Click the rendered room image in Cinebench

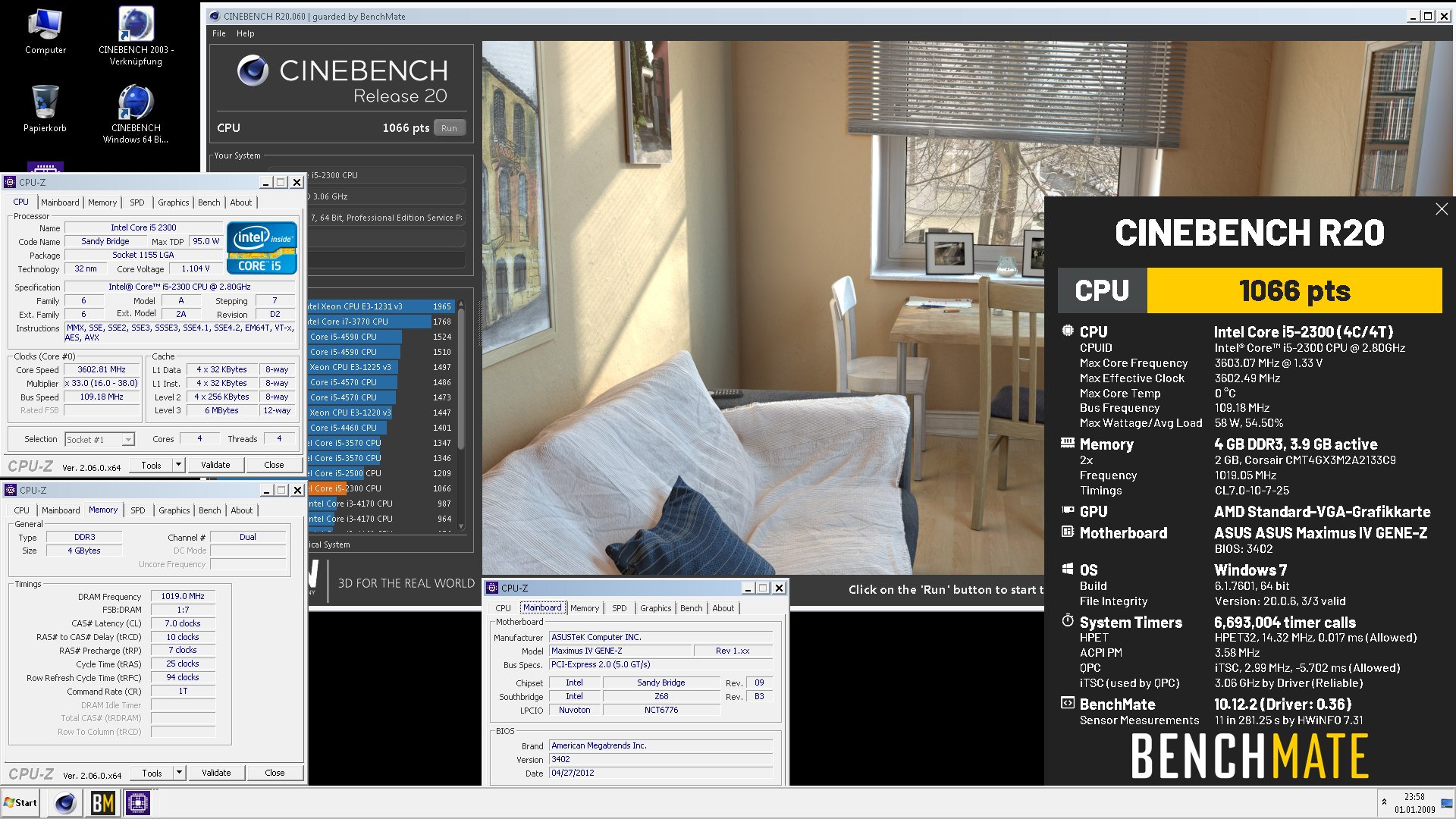[762, 307]
